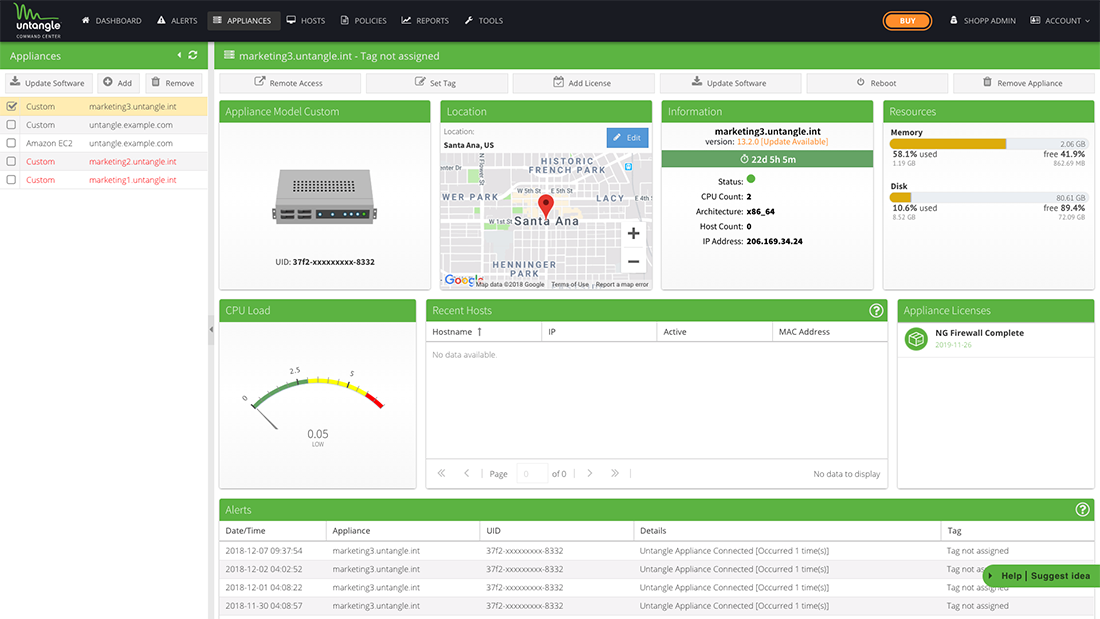
Task: Edit the appliance location
Action: click(627, 138)
